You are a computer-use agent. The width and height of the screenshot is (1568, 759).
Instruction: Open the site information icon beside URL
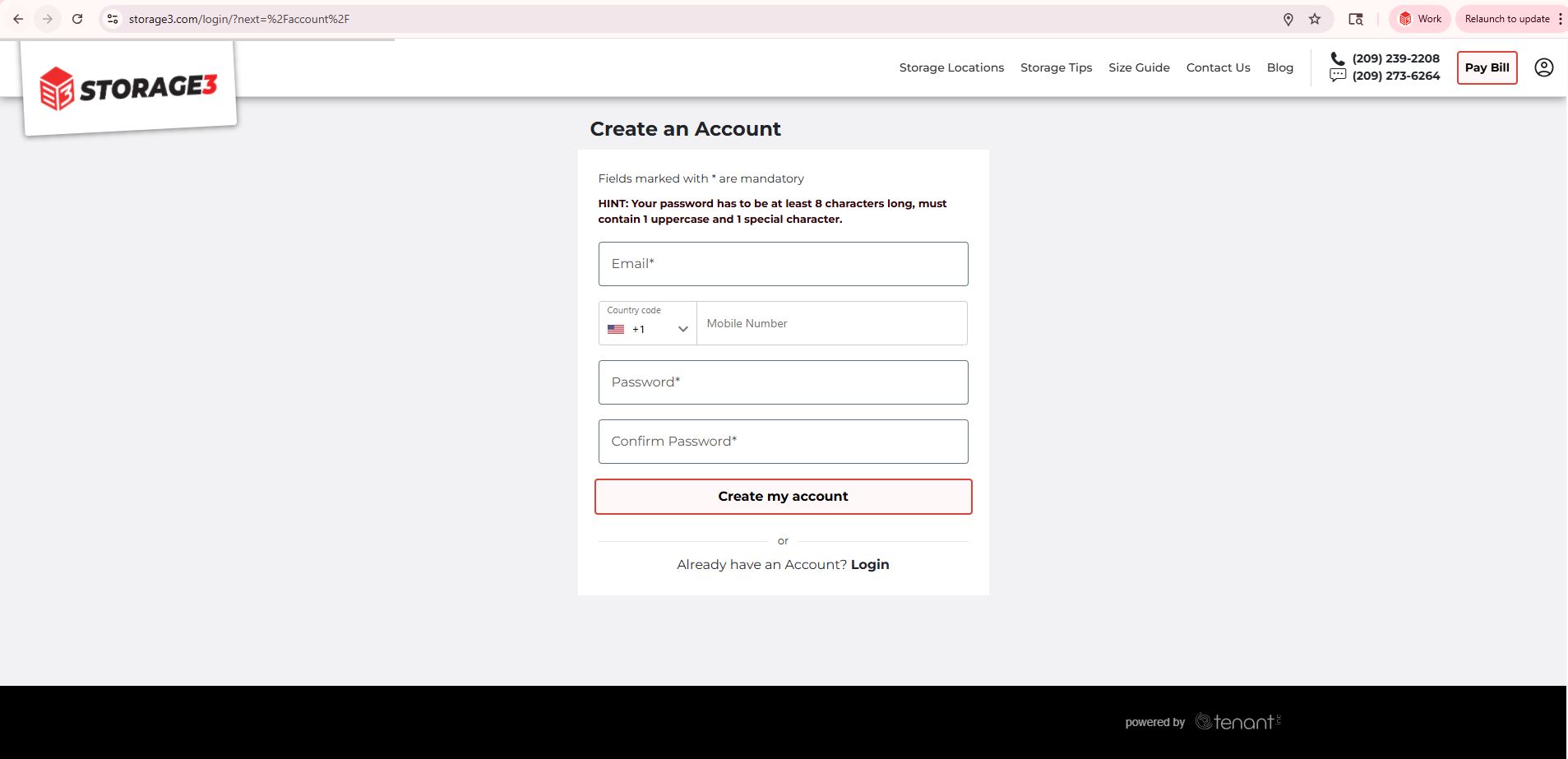(113, 19)
